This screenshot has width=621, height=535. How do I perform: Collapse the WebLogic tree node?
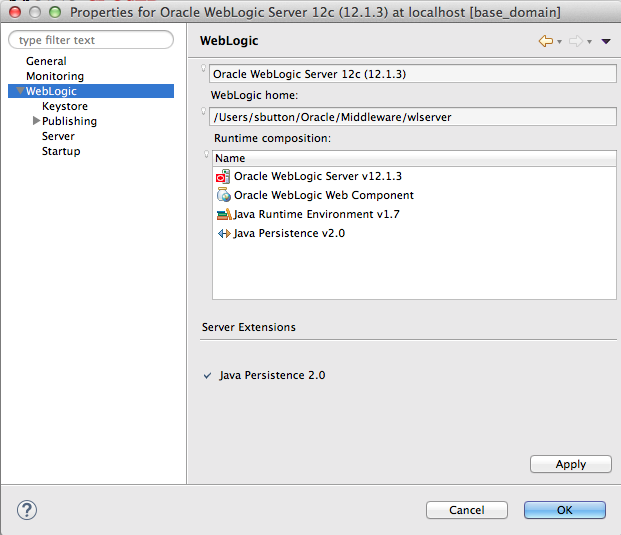tap(20, 91)
